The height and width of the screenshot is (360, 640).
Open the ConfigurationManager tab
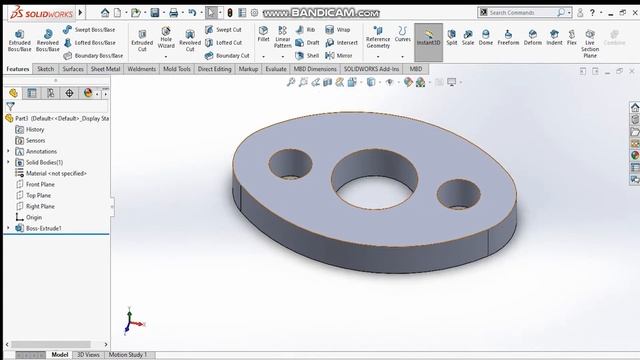[51, 93]
